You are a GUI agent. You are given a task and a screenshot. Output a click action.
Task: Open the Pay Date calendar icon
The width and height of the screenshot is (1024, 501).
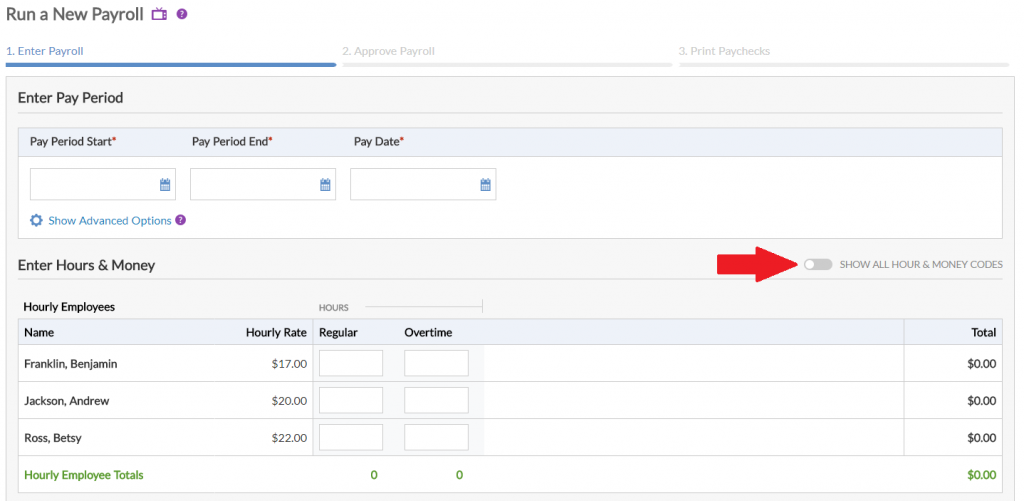[485, 185]
